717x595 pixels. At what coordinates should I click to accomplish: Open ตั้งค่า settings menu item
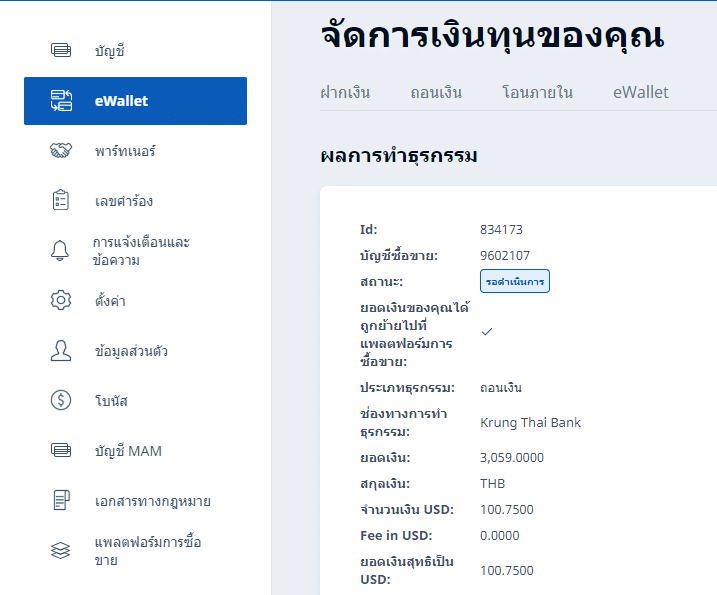[x=110, y=300]
